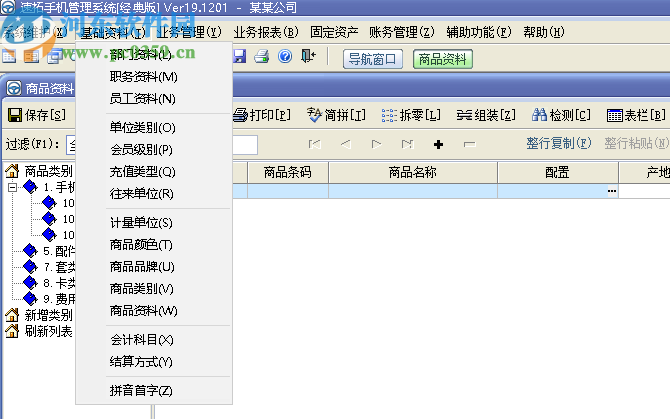Image resolution: width=670 pixels, height=419 pixels.
Task: Open the 账务管理(Z) menu
Action: pyautogui.click(x=402, y=32)
